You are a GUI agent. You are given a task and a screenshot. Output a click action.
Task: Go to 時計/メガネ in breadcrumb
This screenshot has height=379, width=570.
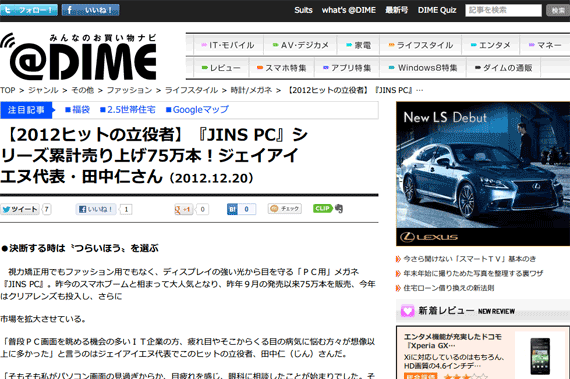click(251, 90)
